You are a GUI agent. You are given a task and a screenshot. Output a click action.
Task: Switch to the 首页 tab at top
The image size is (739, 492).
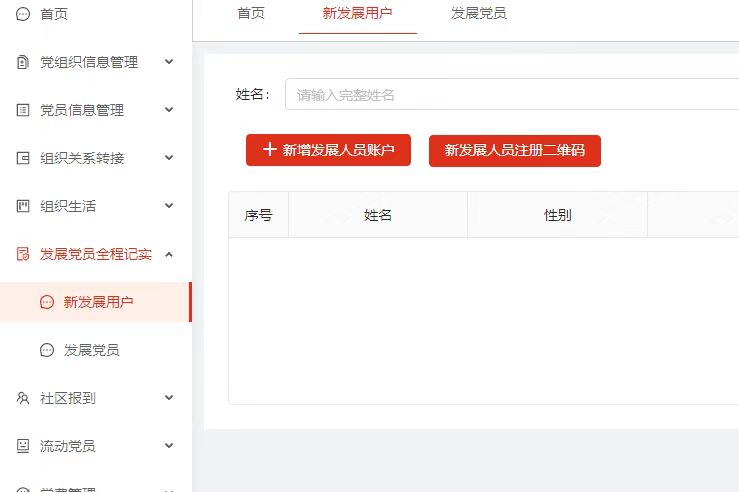(x=251, y=14)
